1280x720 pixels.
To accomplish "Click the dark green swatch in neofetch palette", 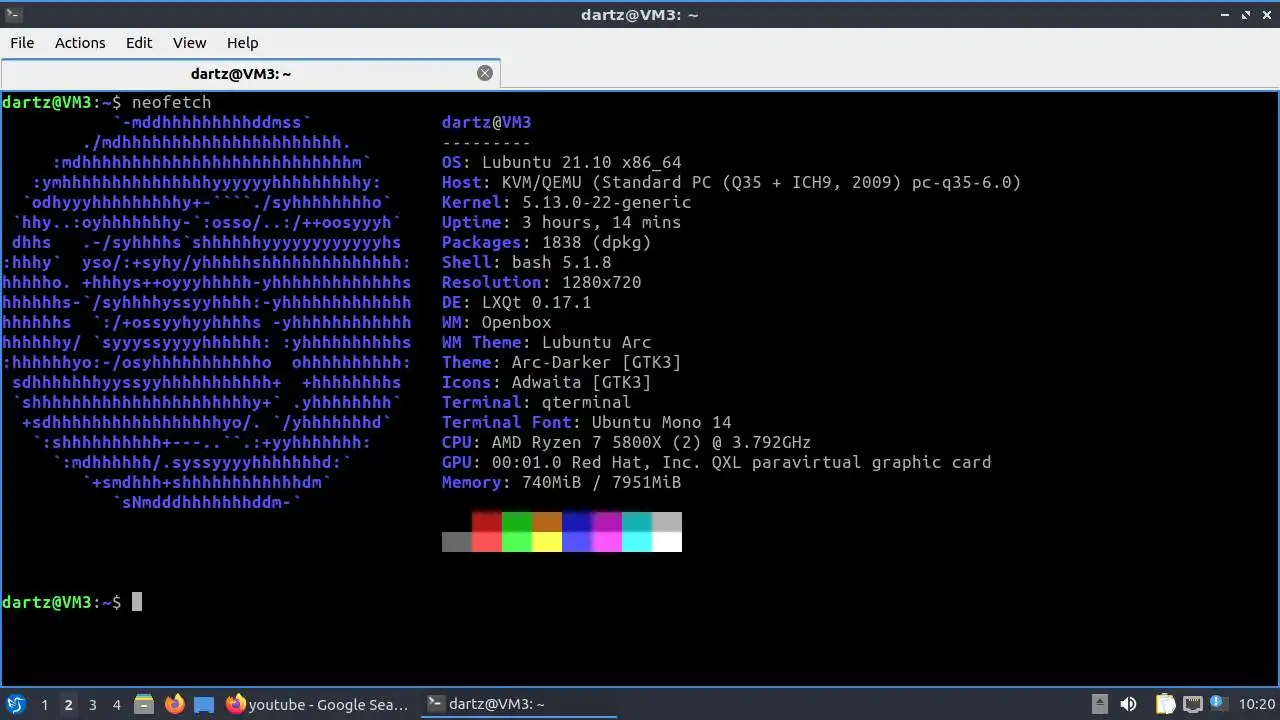I will [517, 522].
